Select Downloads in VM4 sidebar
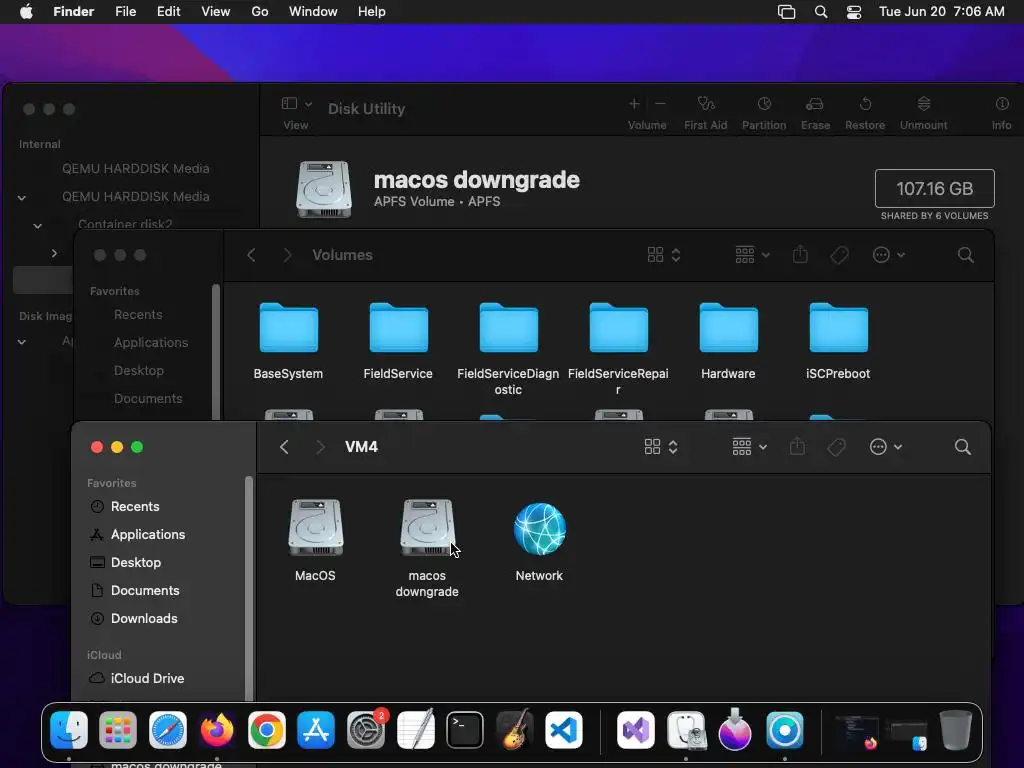1024x768 pixels. click(x=144, y=618)
